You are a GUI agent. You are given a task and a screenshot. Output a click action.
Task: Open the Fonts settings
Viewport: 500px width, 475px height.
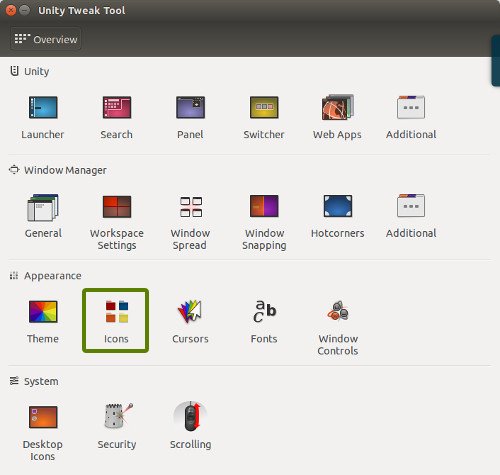click(264, 311)
